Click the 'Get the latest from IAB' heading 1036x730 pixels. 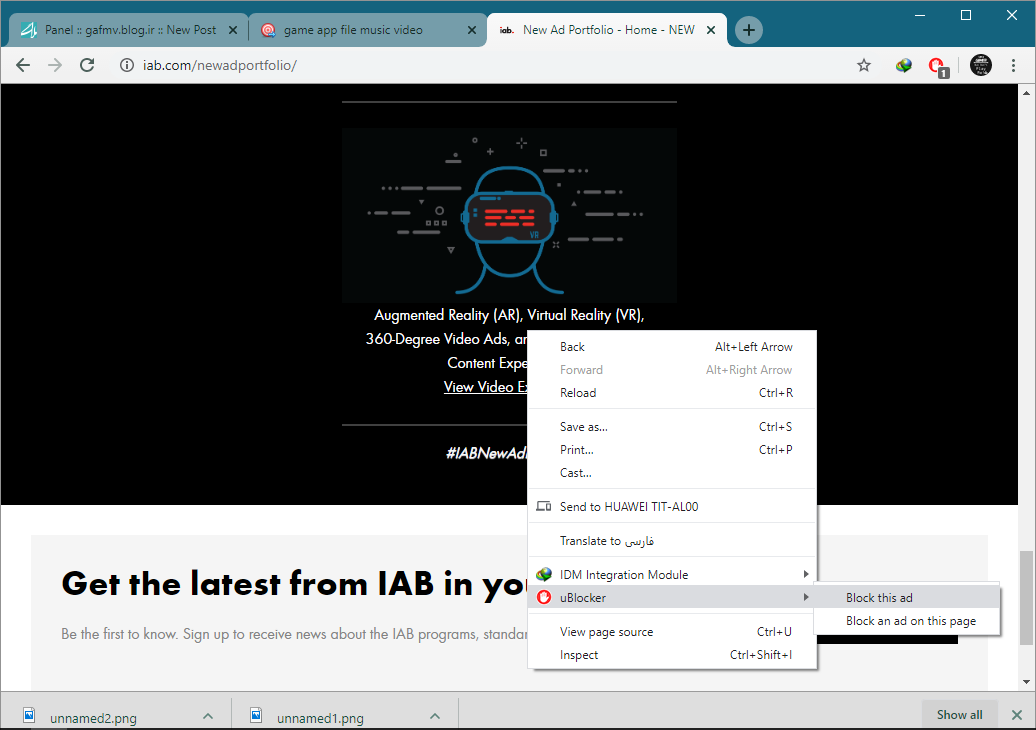(x=294, y=584)
